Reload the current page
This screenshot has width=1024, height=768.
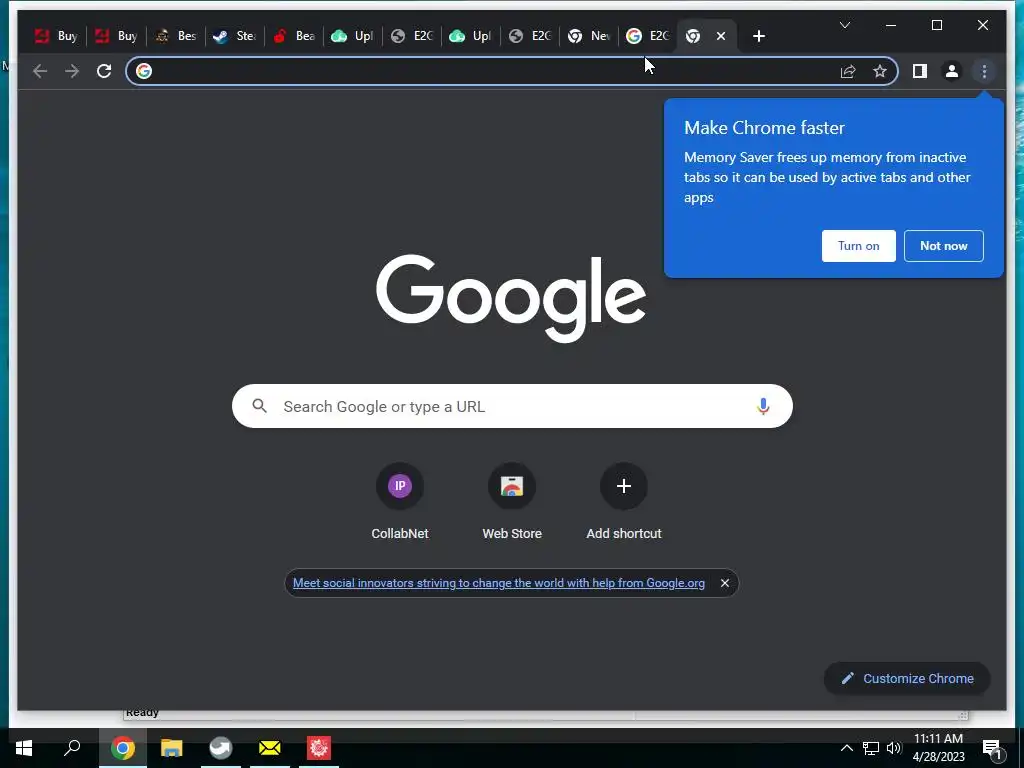pyautogui.click(x=104, y=71)
